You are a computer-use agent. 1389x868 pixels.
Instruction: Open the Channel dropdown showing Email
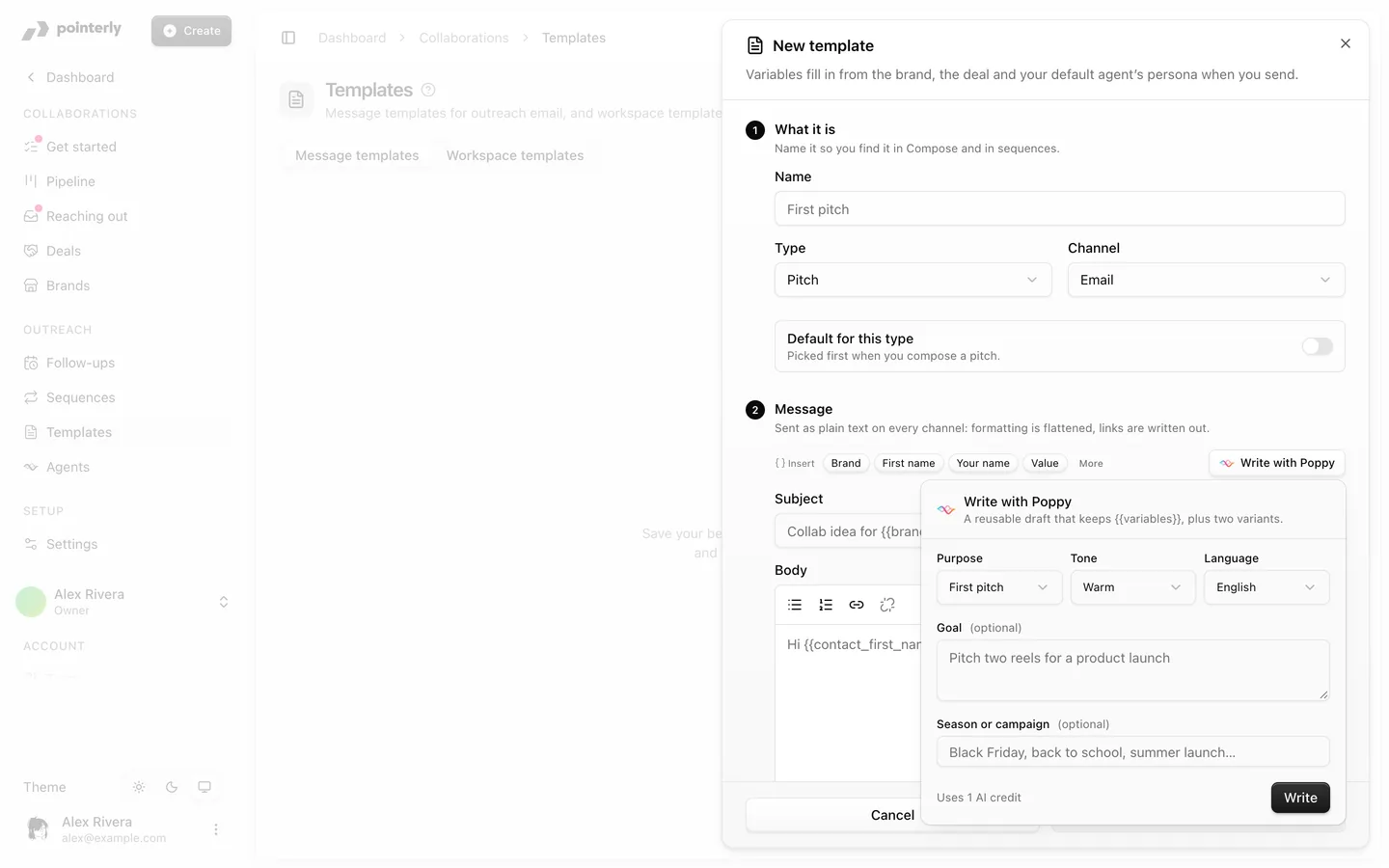coord(1206,280)
